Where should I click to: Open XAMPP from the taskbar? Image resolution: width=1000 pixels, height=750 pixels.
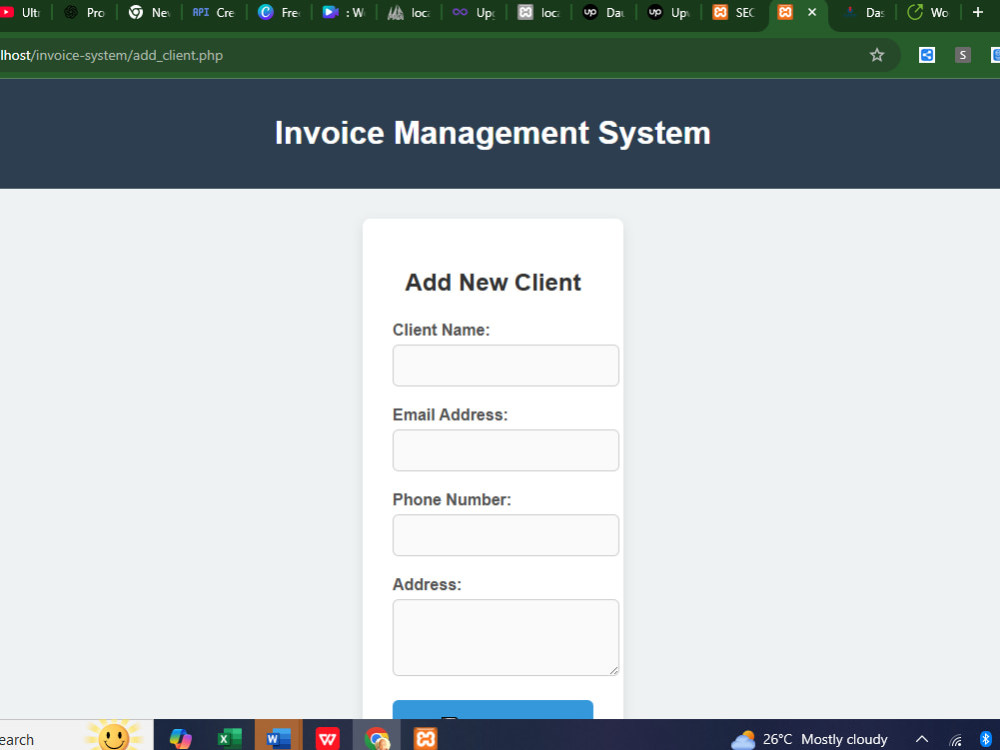point(425,739)
